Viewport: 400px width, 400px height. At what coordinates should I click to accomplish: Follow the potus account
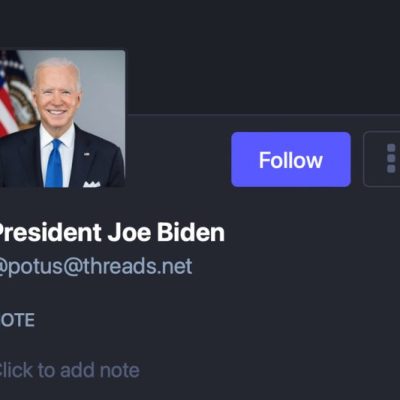coord(291,159)
